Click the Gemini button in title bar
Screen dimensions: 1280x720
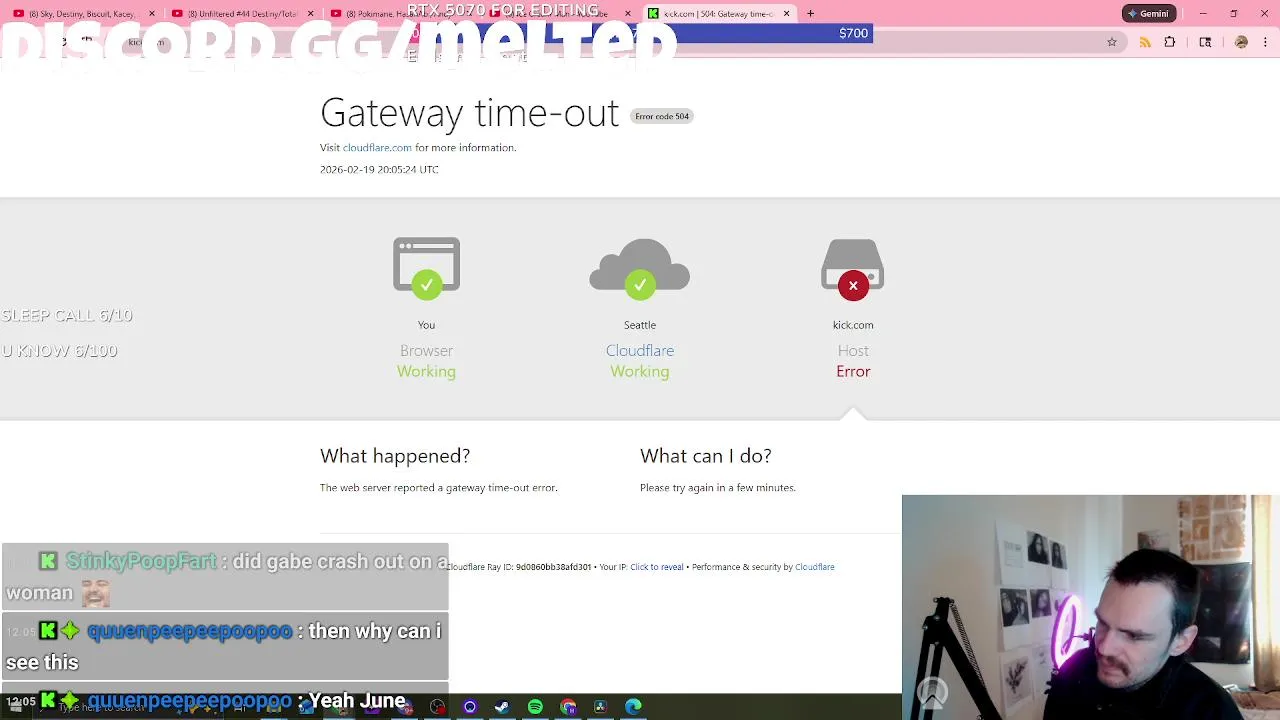click(x=1149, y=13)
